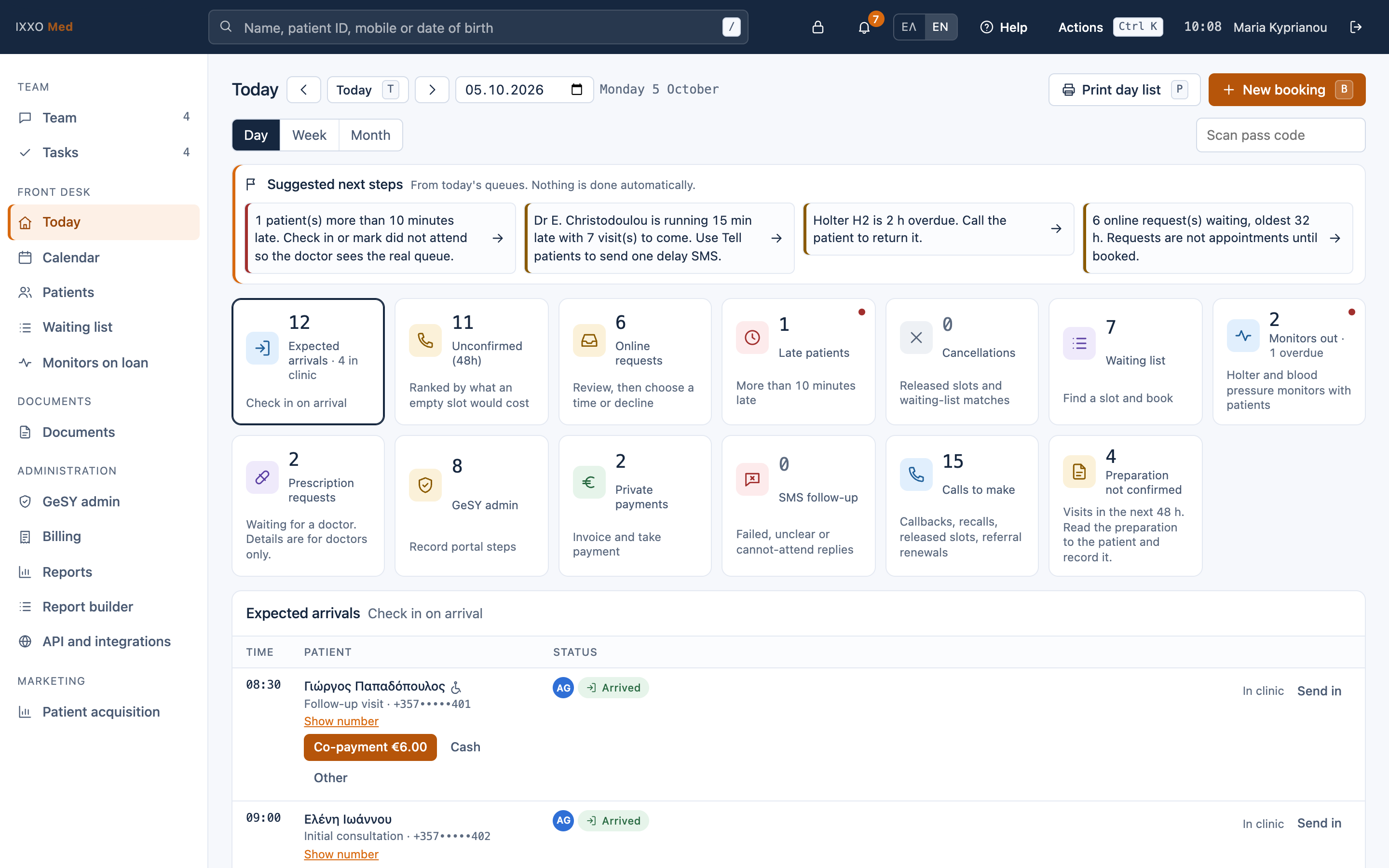Image resolution: width=1389 pixels, height=868 pixels.
Task: Open the late patient suggestion
Action: [x=380, y=238]
